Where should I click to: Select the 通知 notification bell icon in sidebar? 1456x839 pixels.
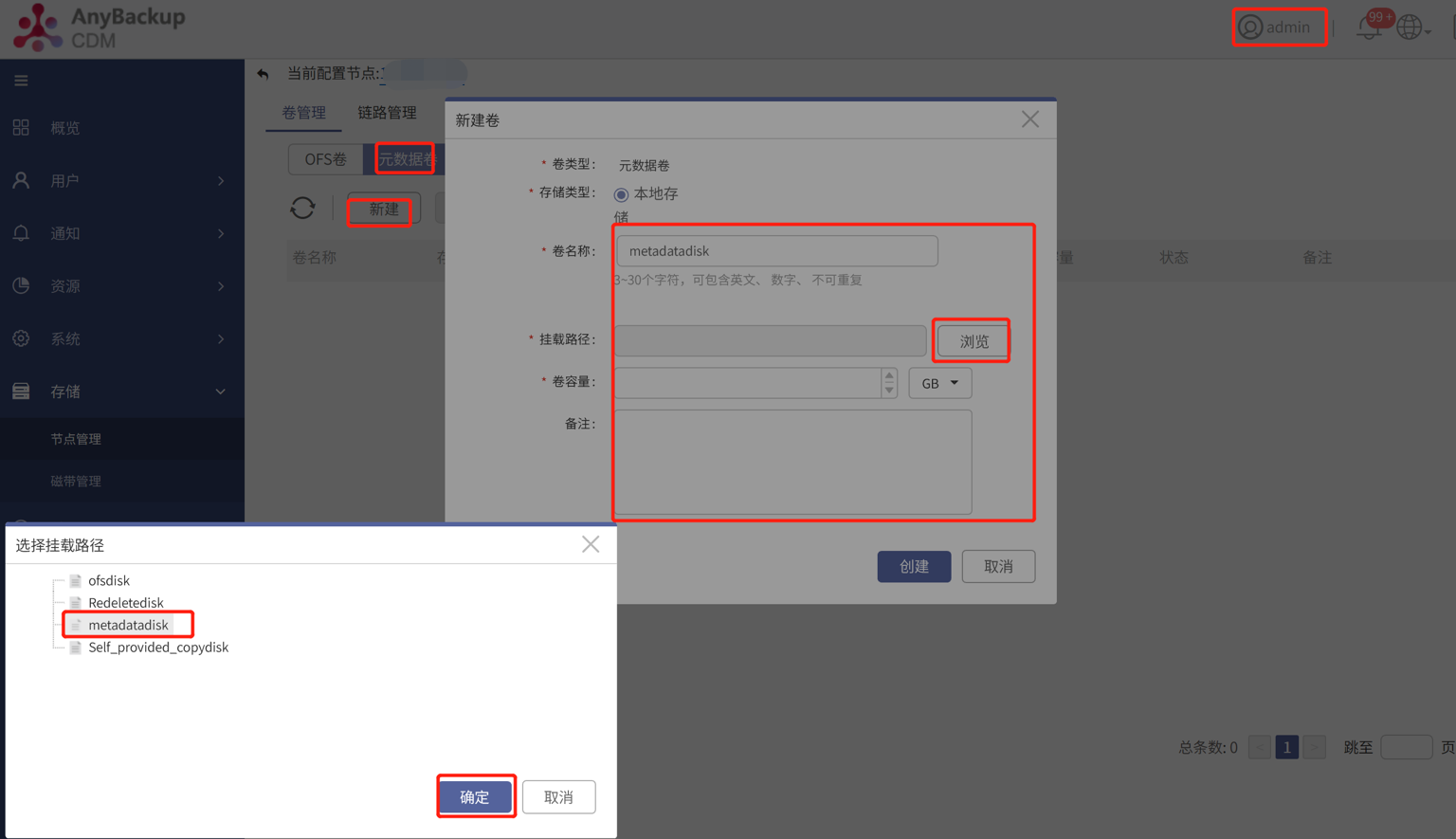coord(21,233)
